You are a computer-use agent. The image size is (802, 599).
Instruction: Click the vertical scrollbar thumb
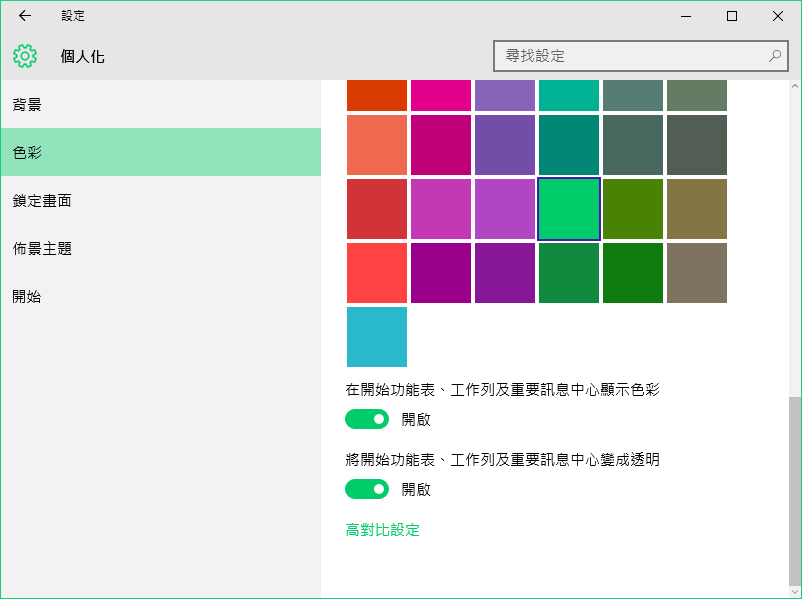(x=795, y=491)
